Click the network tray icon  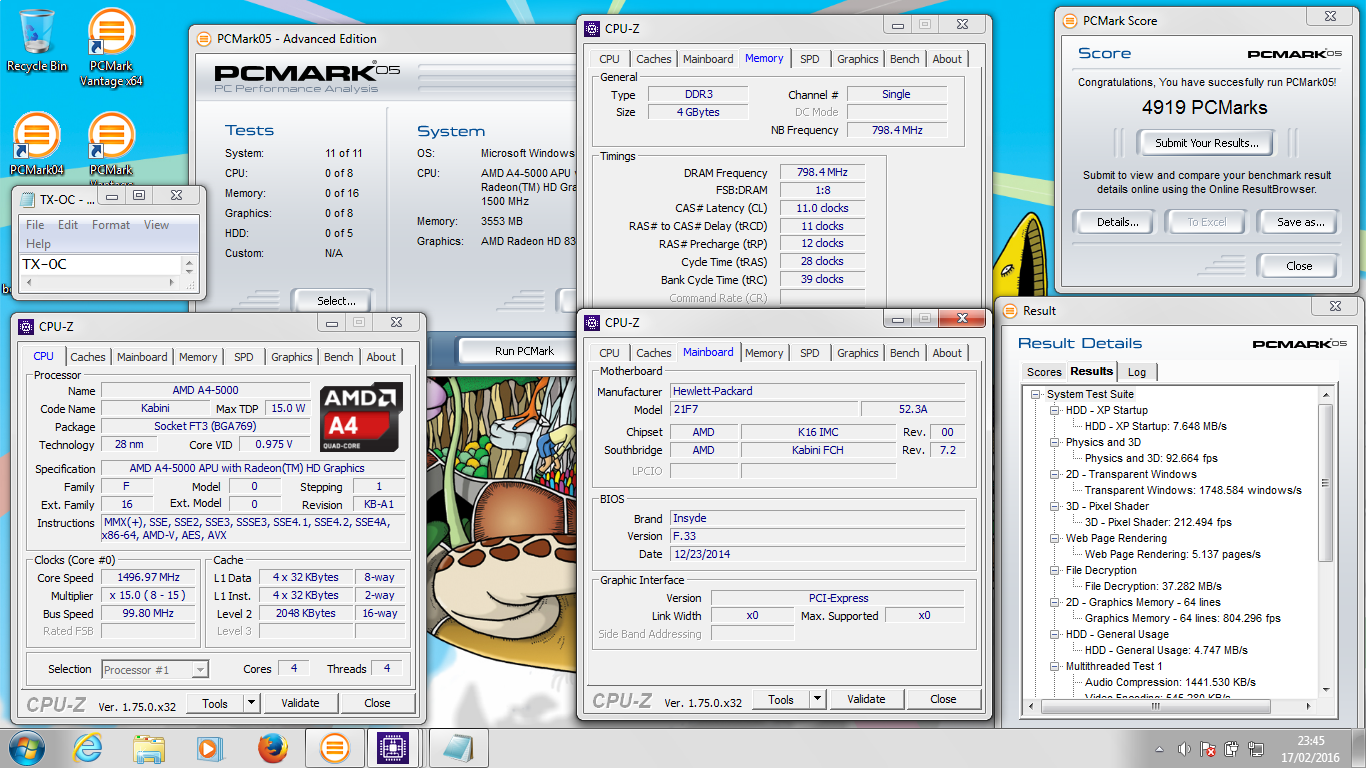[1255, 749]
